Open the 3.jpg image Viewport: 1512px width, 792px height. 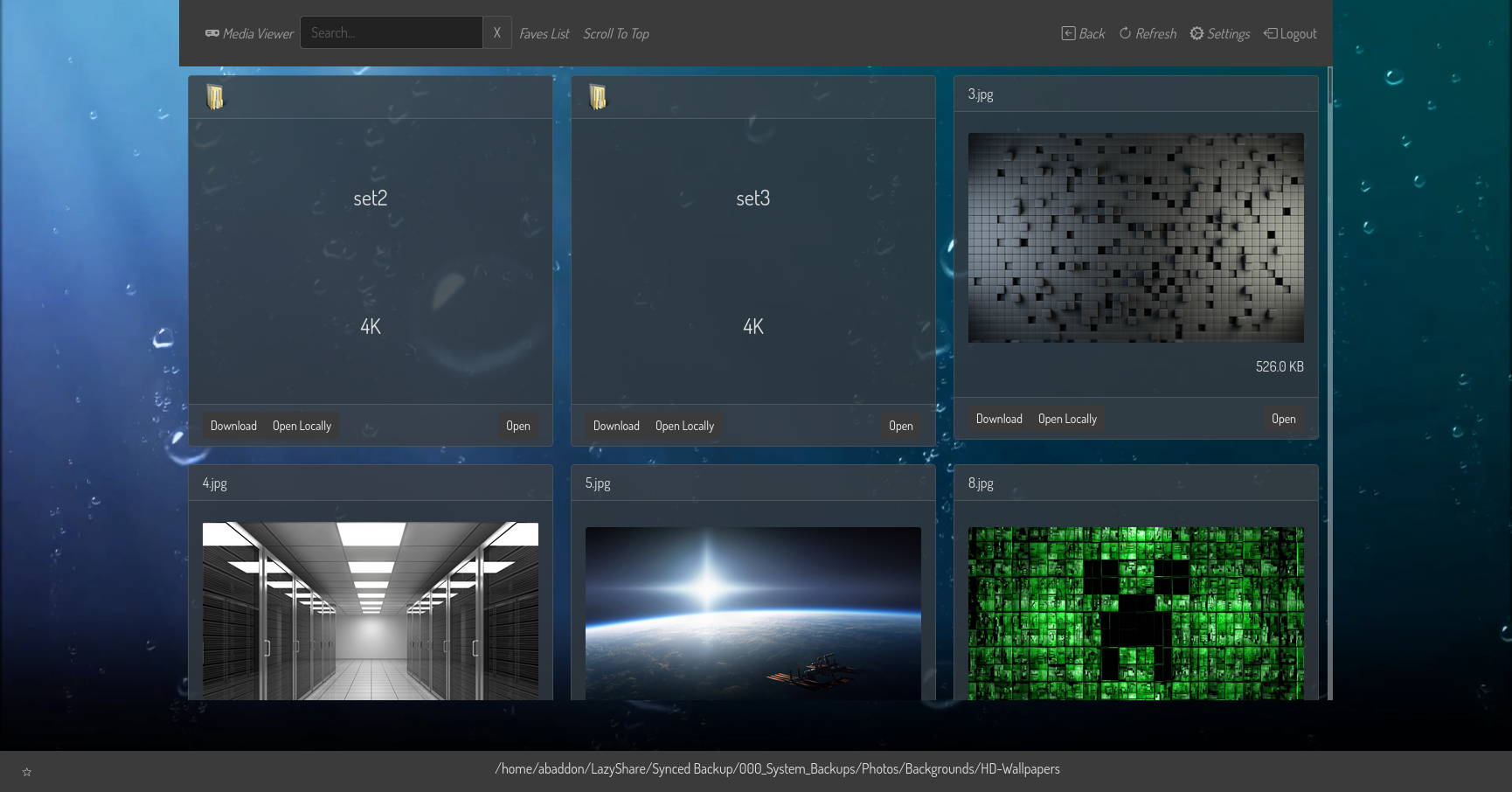pos(1284,419)
